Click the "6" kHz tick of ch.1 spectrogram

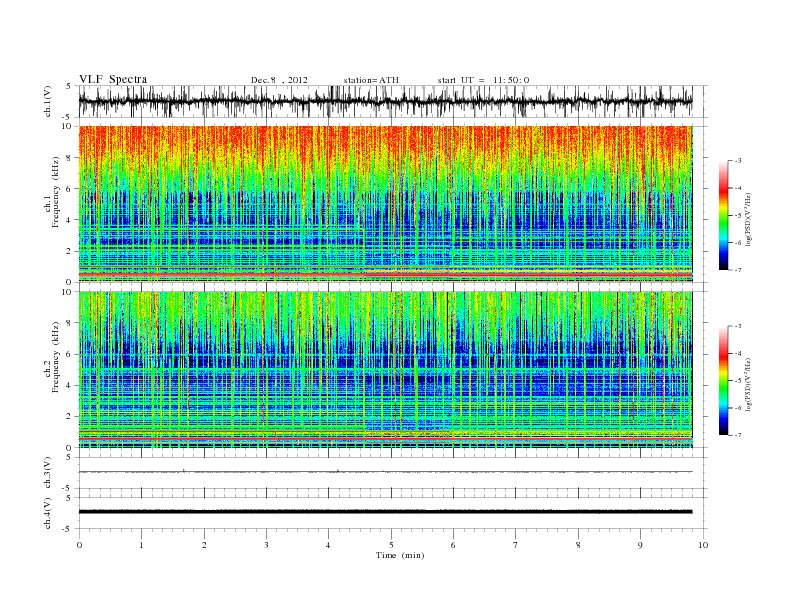pos(69,189)
